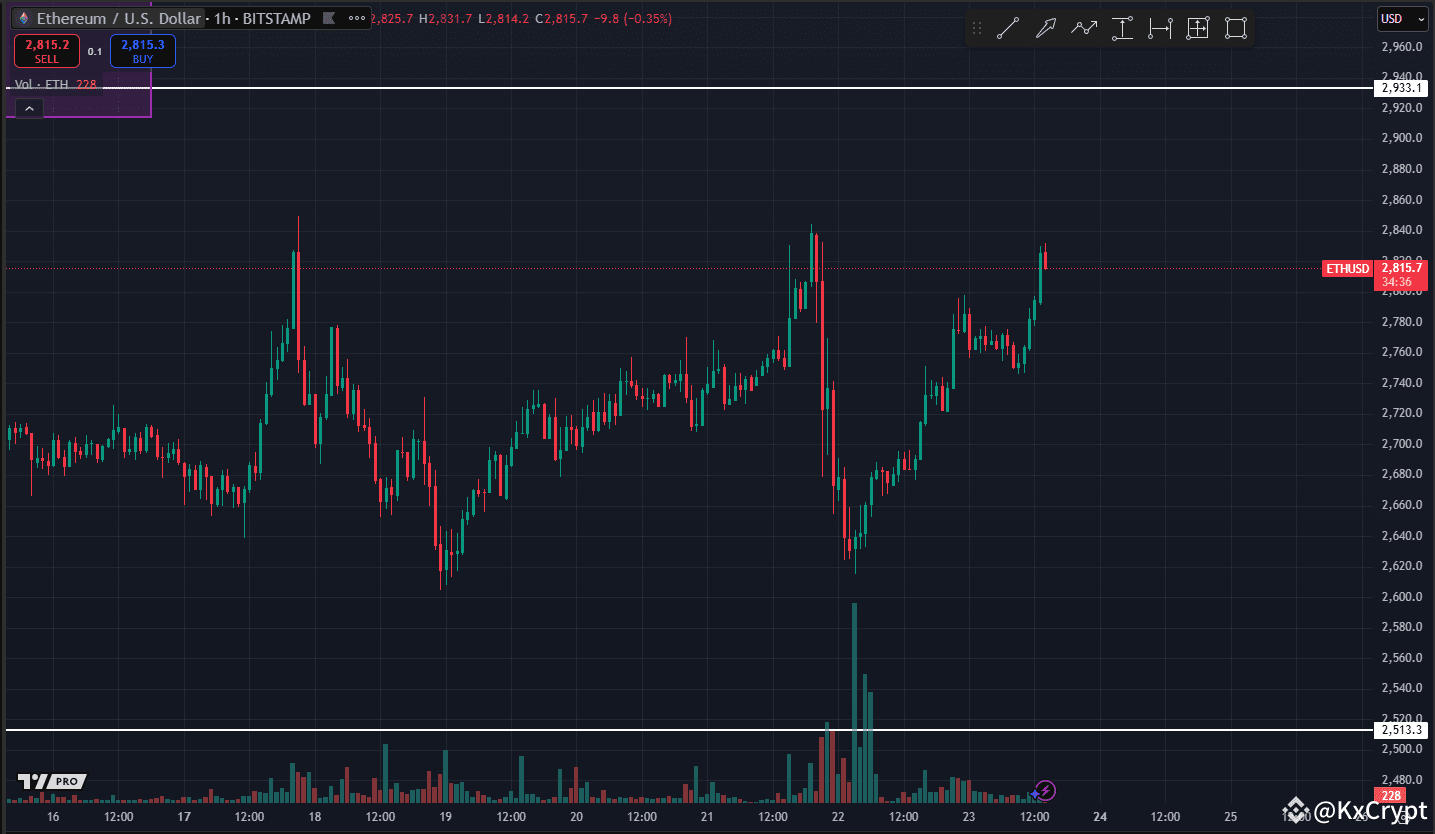Click the drag handle dots on the drawing toolbar
Image resolution: width=1435 pixels, height=834 pixels.
pyautogui.click(x=977, y=28)
